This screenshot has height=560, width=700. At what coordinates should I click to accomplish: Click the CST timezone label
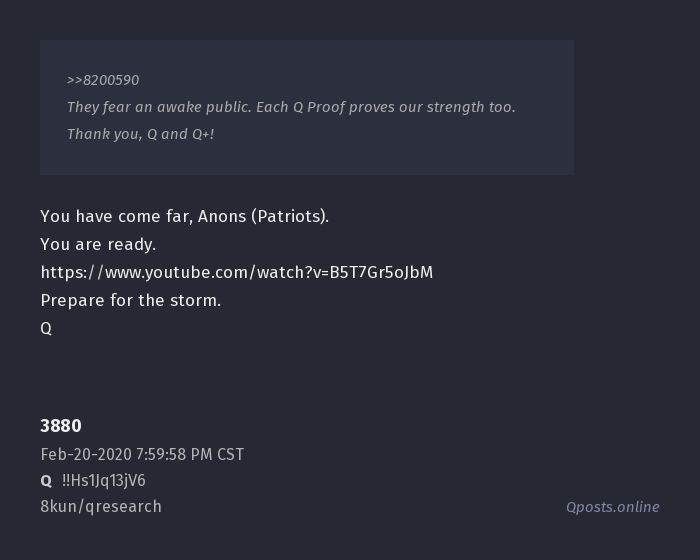coord(230,454)
